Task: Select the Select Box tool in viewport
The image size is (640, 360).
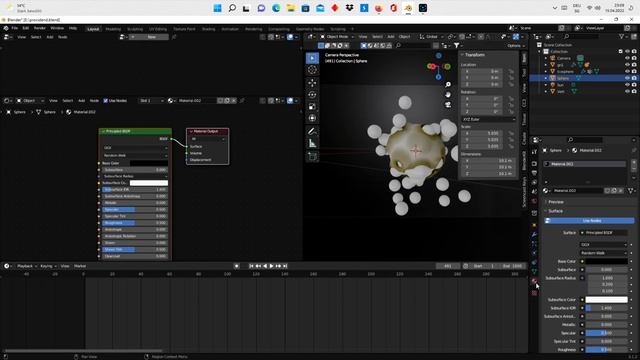Action: pos(312,58)
